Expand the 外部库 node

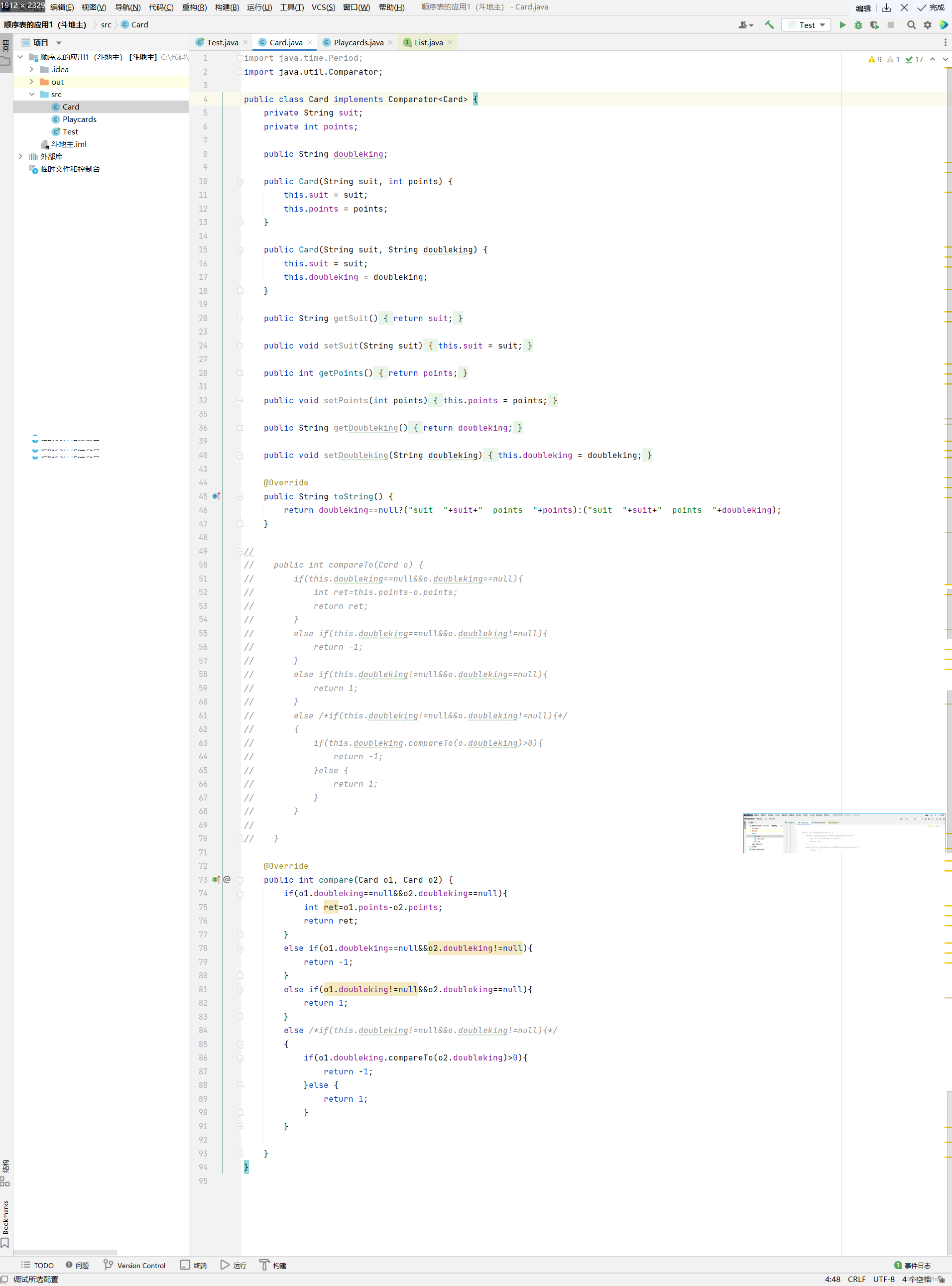point(21,156)
